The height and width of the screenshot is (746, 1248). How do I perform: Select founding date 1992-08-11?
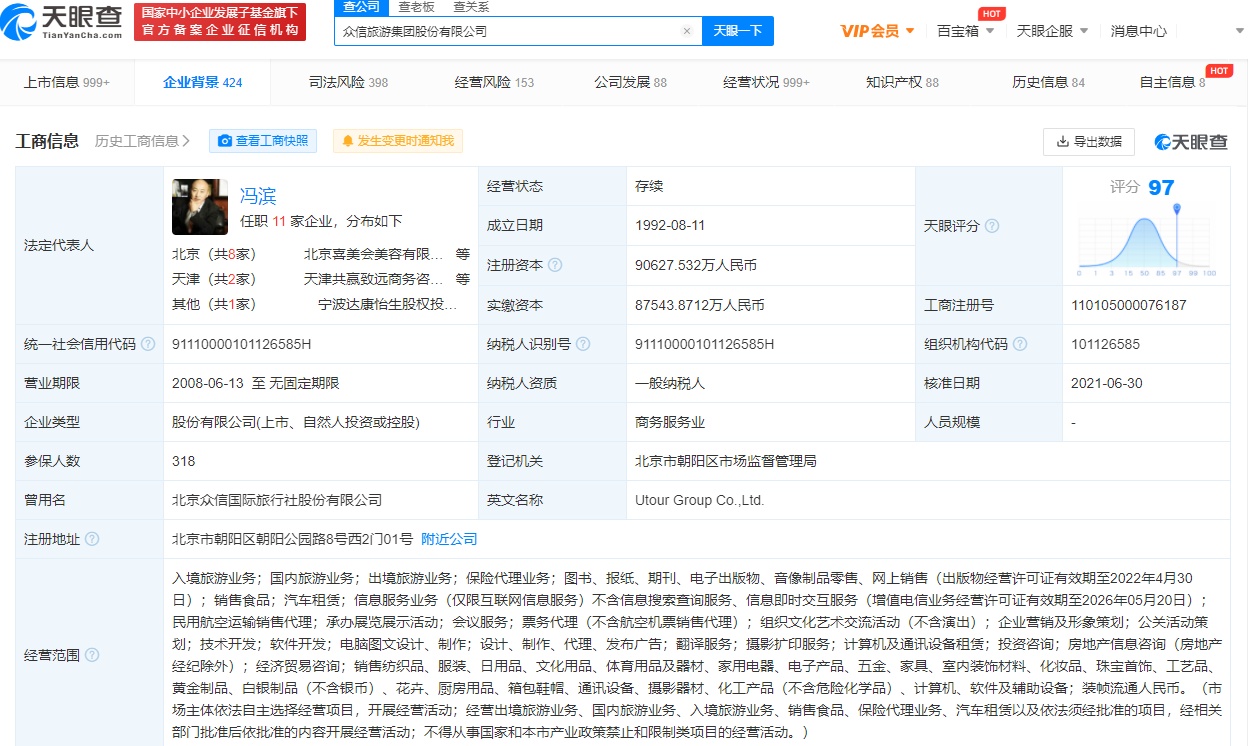coord(671,226)
